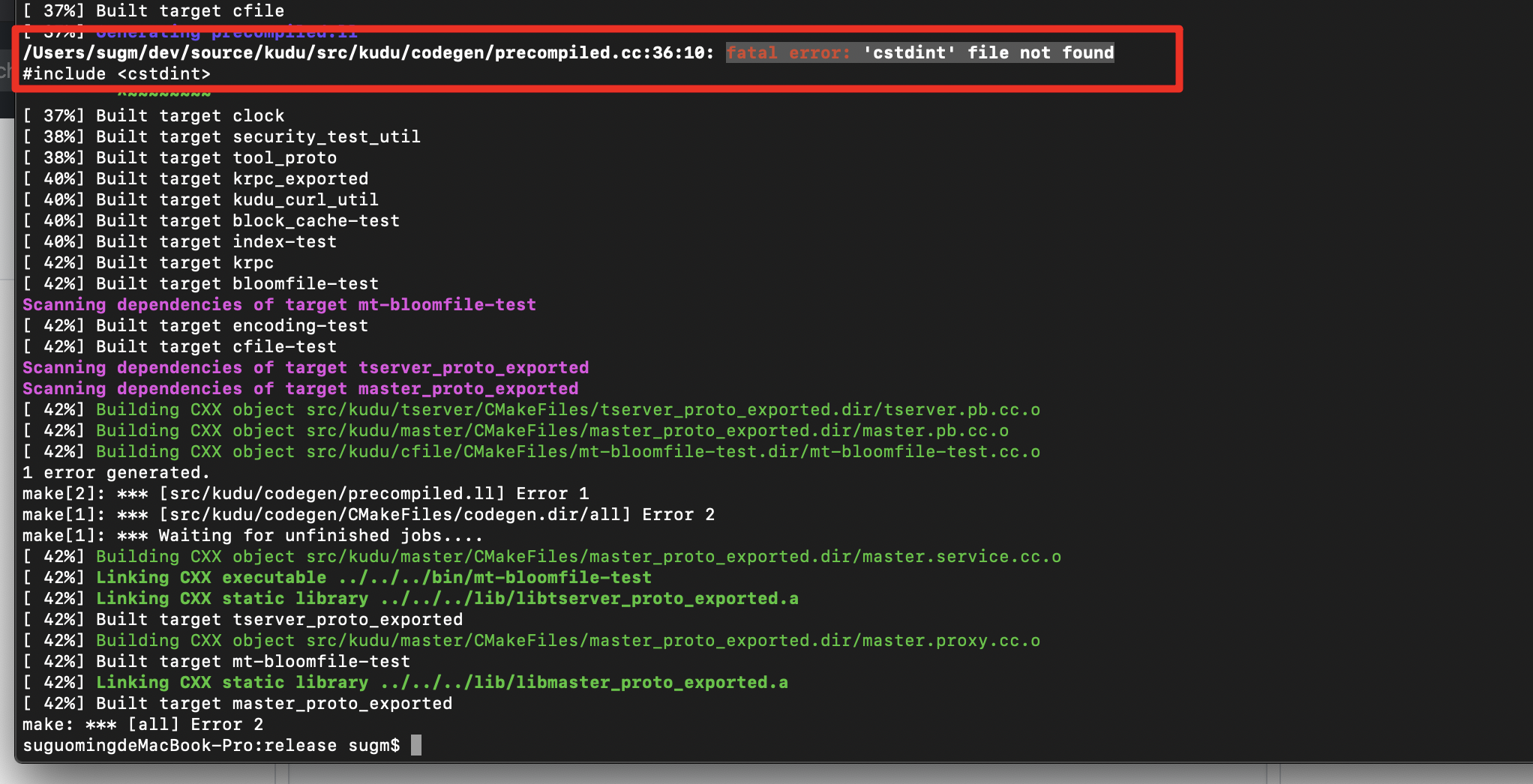Click the 'Scanning dependencies of target mt-bloomfile-test' line
This screenshot has height=784, width=1533.
pos(279,304)
